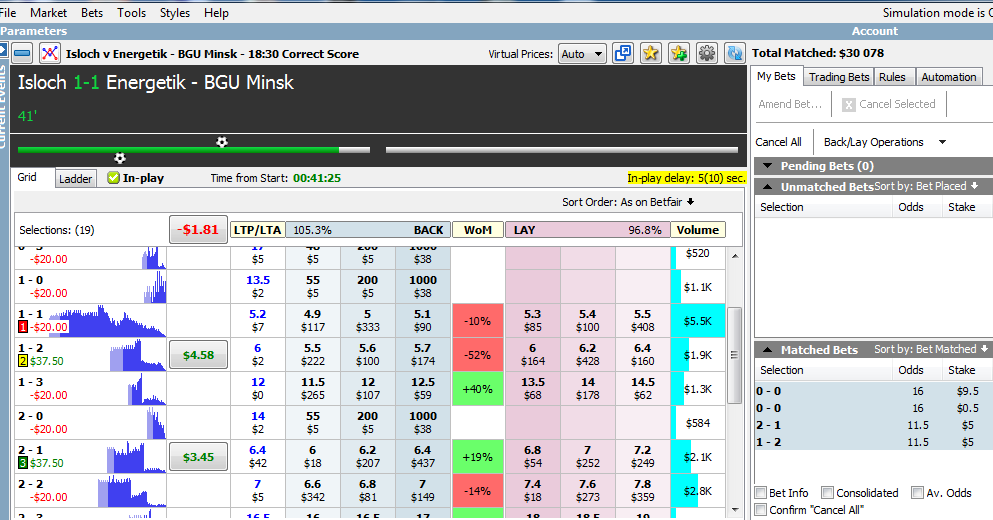The height and width of the screenshot is (520, 993).
Task: Enable the Consolidated checkbox
Action: click(827, 493)
